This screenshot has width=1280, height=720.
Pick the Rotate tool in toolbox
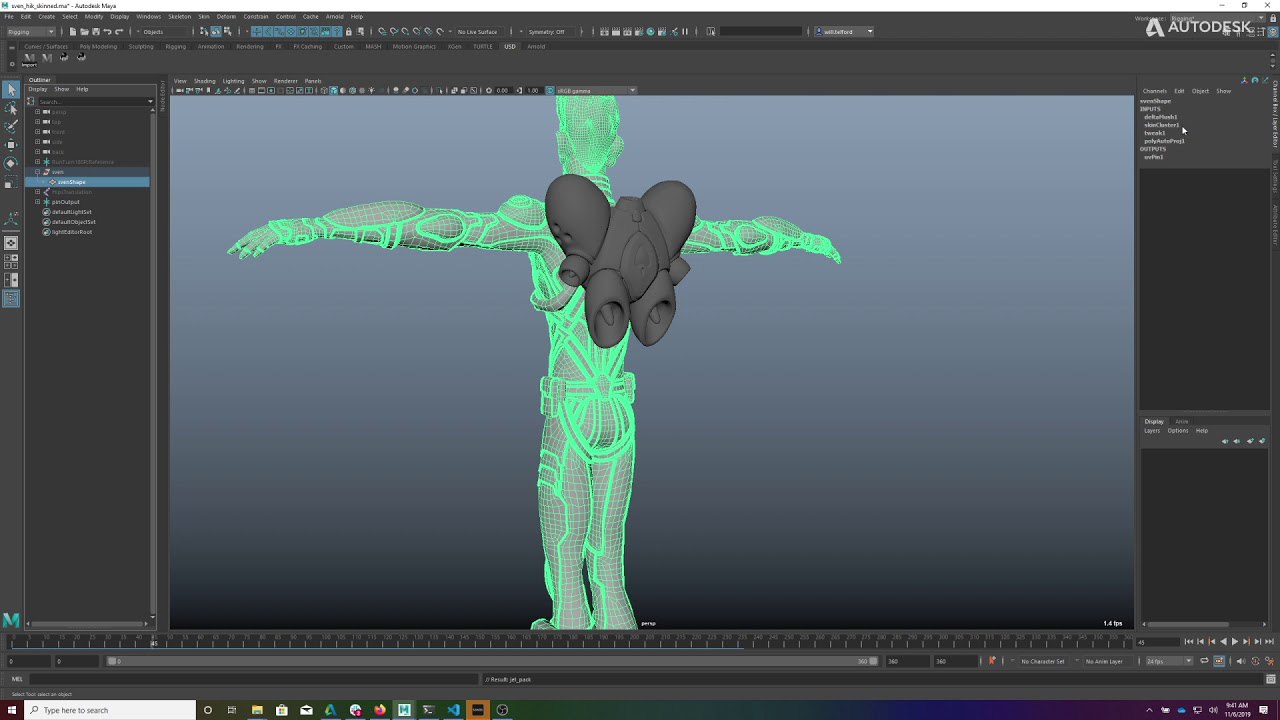pyautogui.click(x=11, y=163)
